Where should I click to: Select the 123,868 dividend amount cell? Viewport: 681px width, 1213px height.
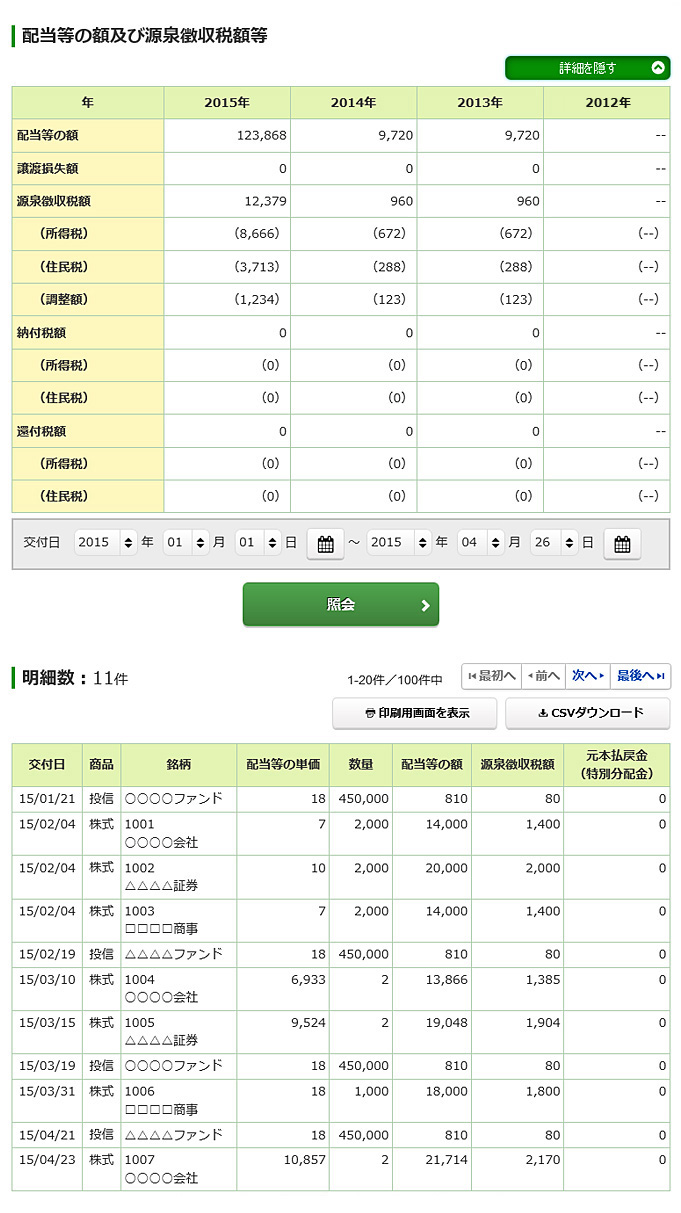[227, 136]
